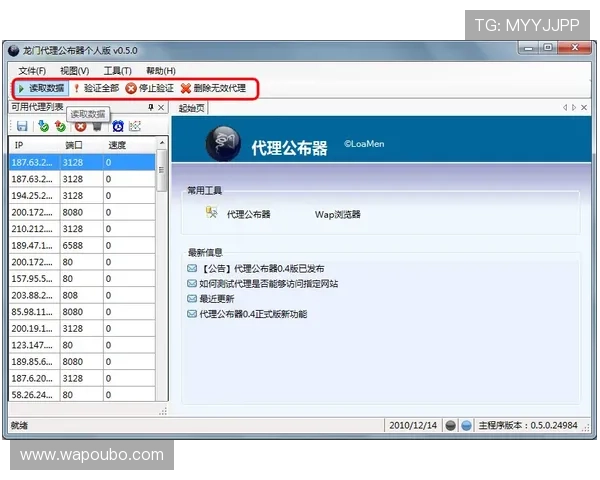Open the 工具(T) menu
The image size is (600, 480).
coord(117,71)
